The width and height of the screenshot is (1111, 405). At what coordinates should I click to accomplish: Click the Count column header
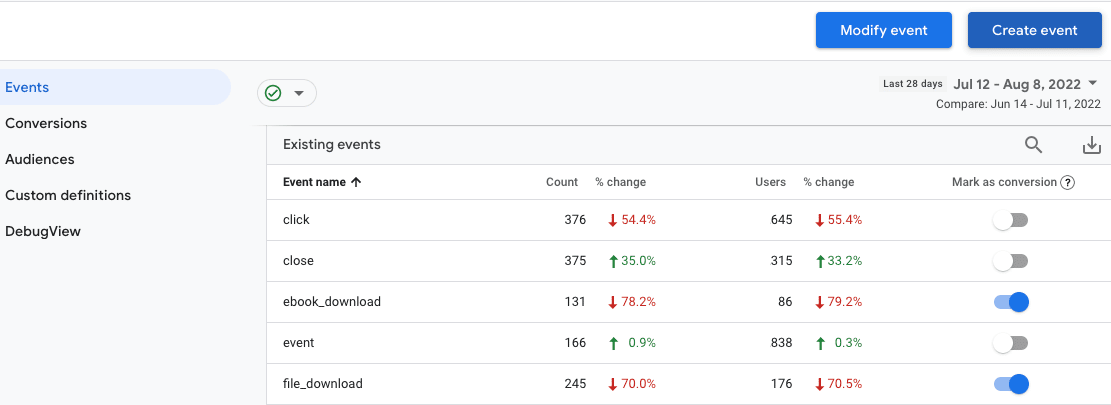tap(562, 183)
